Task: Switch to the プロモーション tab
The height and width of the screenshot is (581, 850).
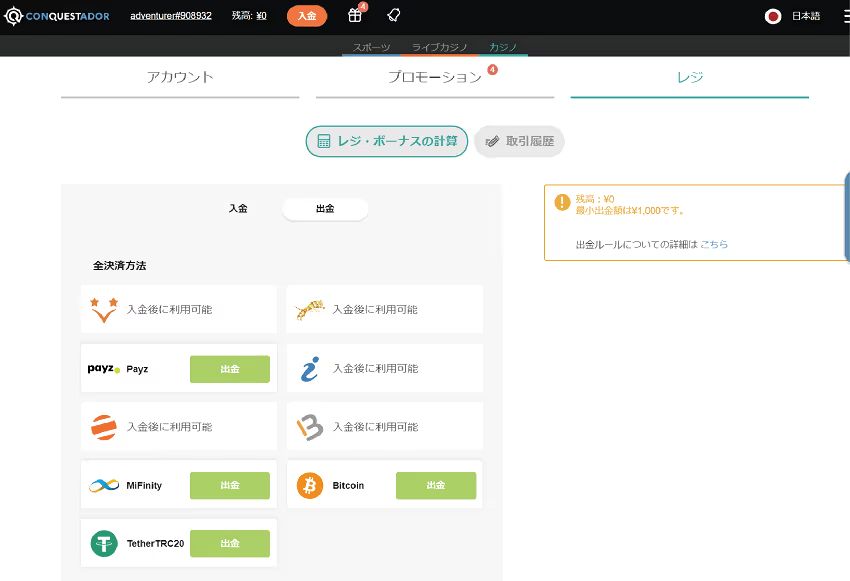Action: 435,77
